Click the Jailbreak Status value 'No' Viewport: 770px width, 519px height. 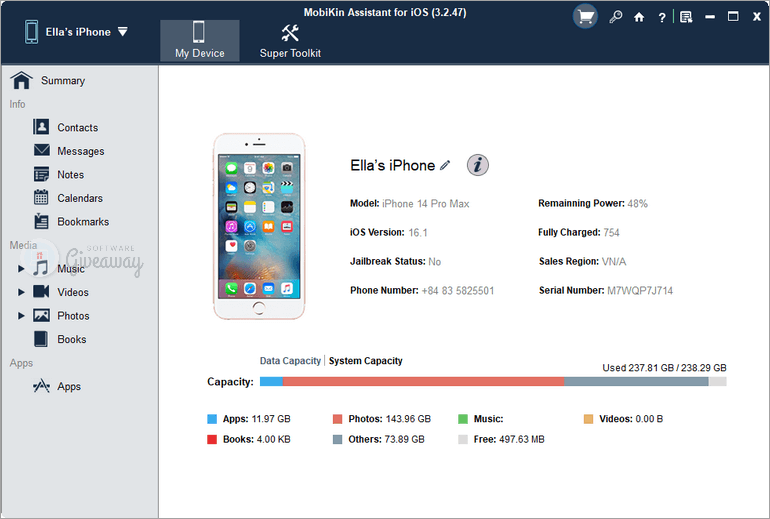pos(435,262)
